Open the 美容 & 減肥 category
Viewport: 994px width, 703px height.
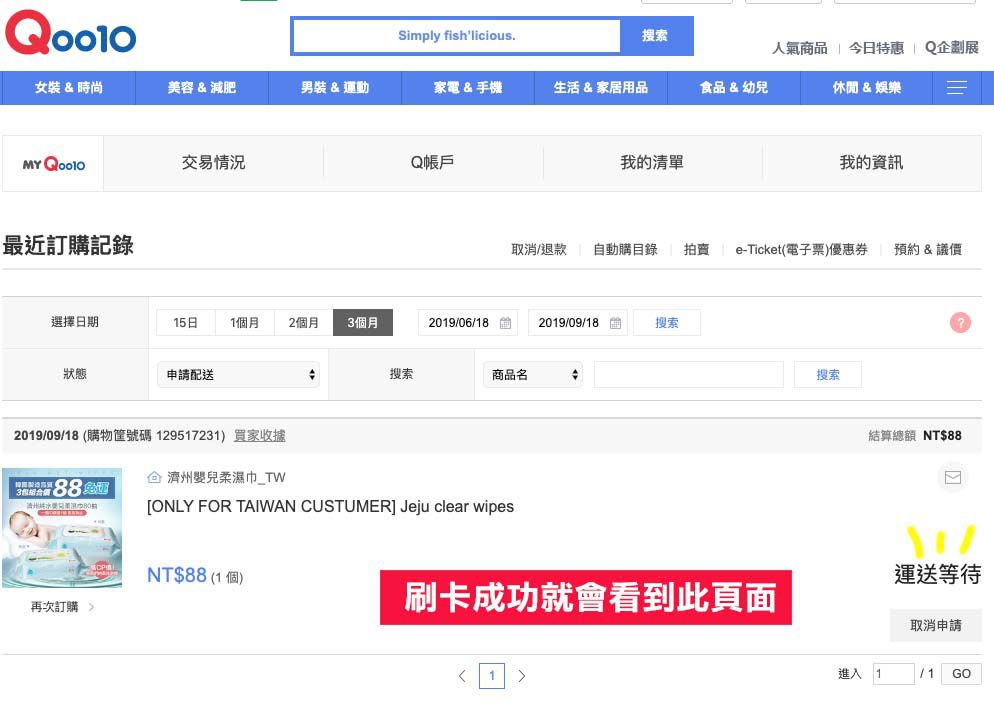click(202, 87)
